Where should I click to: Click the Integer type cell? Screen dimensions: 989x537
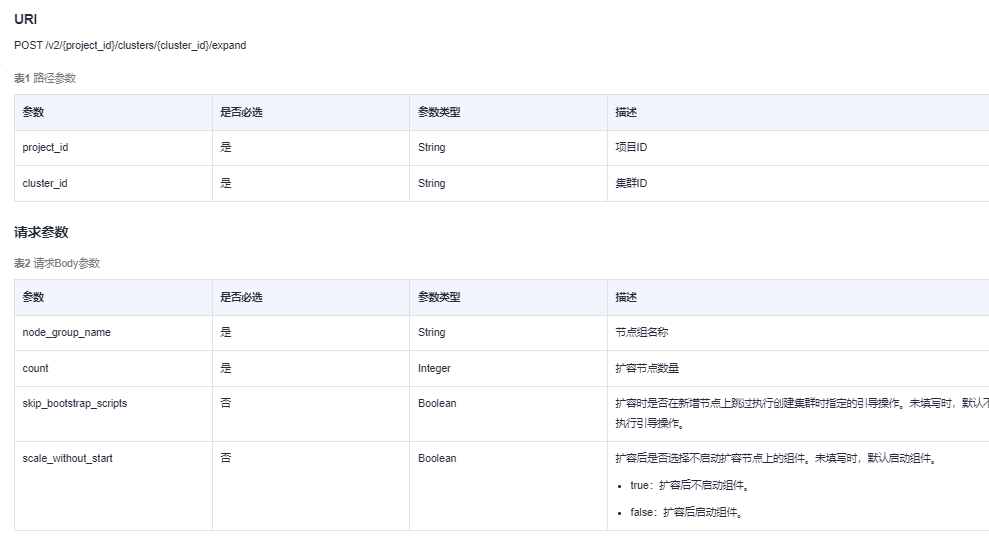click(434, 368)
